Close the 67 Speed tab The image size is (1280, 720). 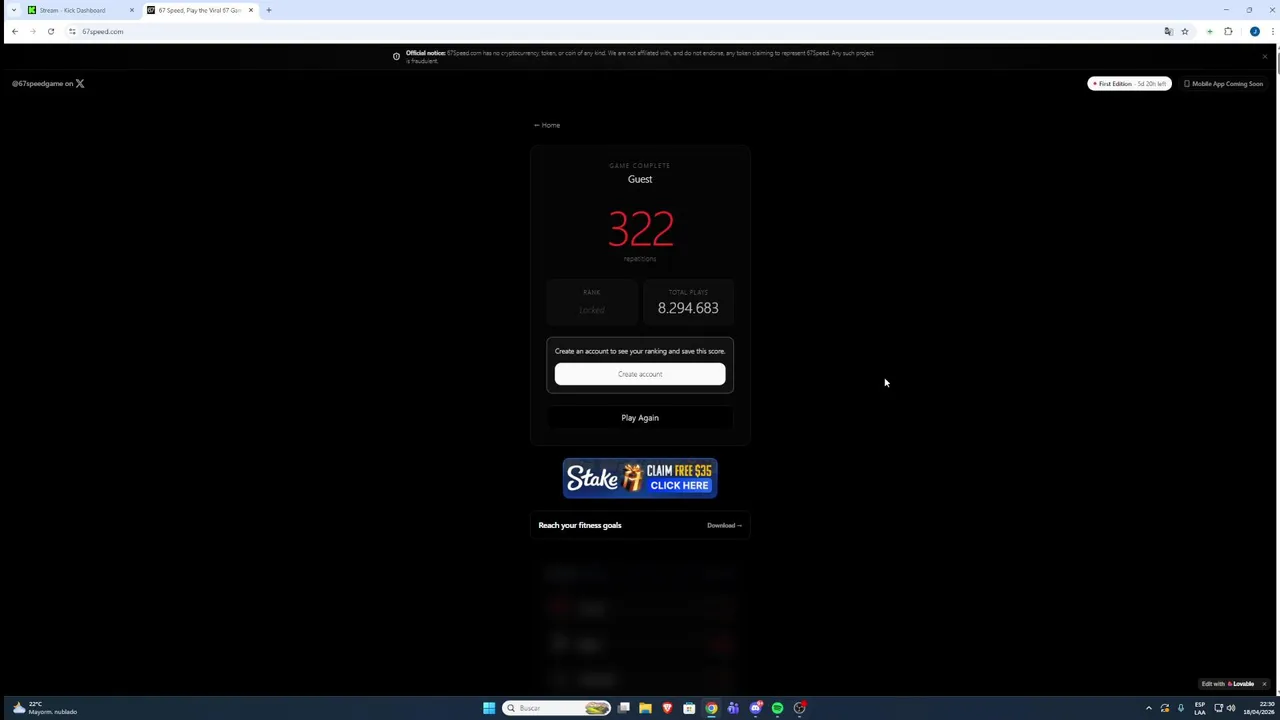click(250, 10)
